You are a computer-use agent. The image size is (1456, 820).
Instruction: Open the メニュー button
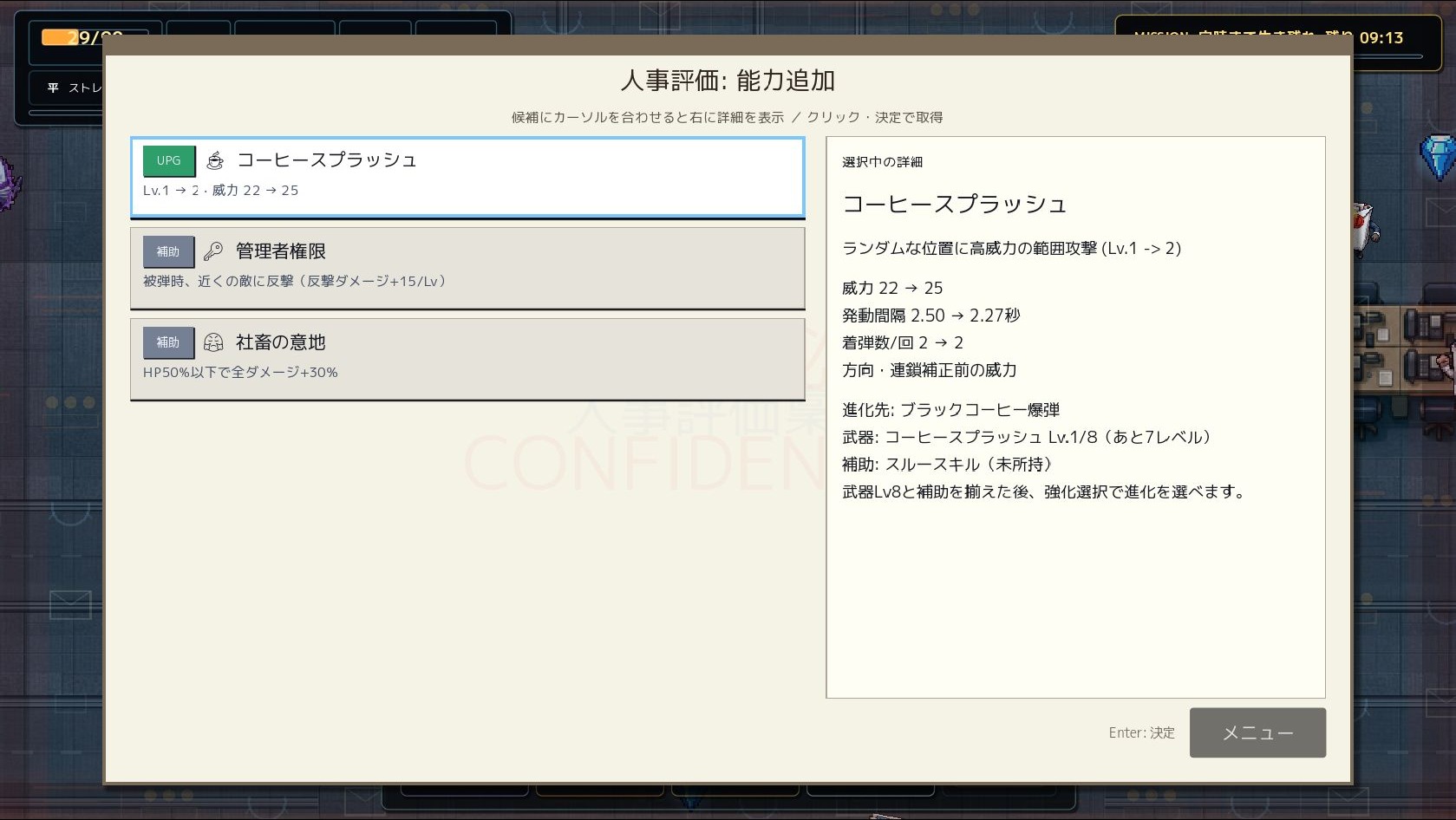(x=1257, y=732)
